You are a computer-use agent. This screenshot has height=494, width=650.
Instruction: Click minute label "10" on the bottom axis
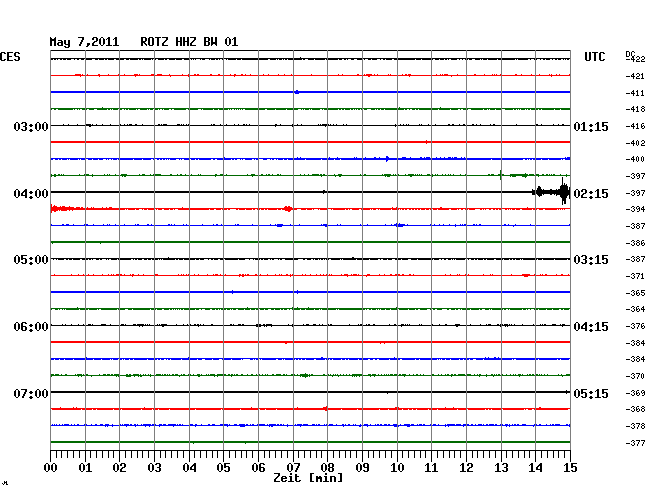tap(397, 467)
